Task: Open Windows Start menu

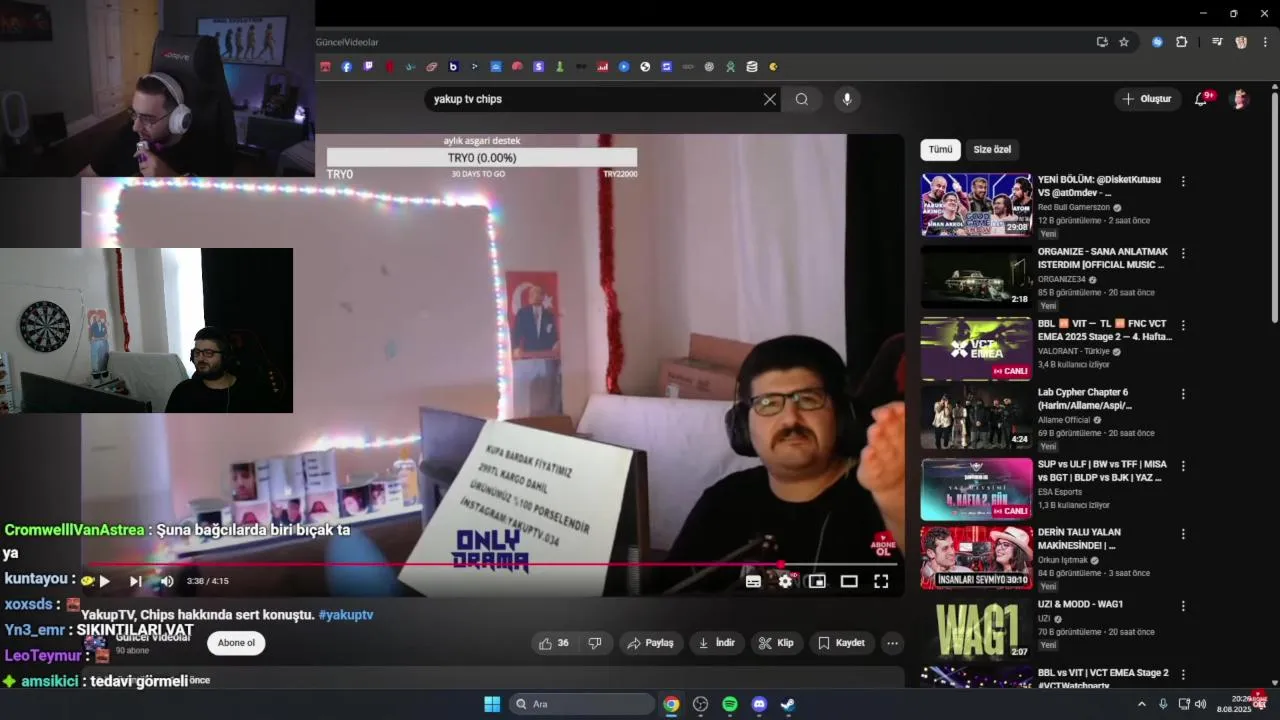Action: click(x=492, y=704)
